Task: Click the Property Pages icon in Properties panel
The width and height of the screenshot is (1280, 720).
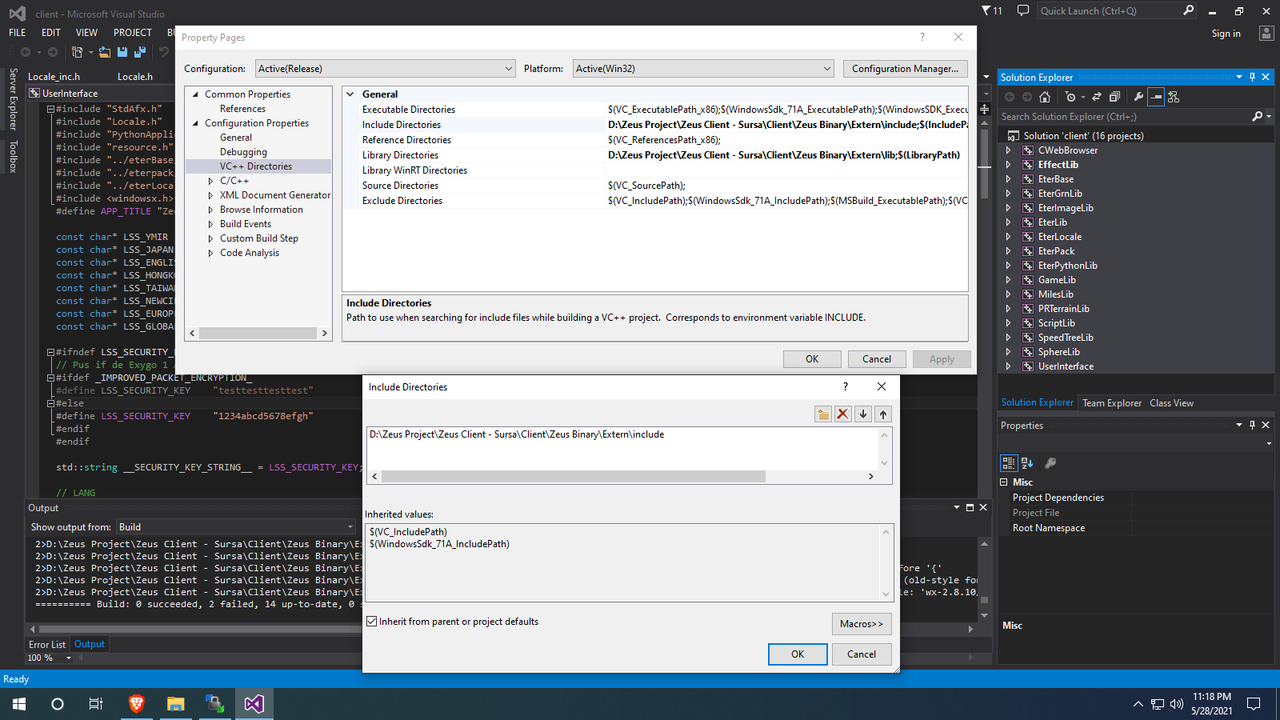Action: (1050, 463)
